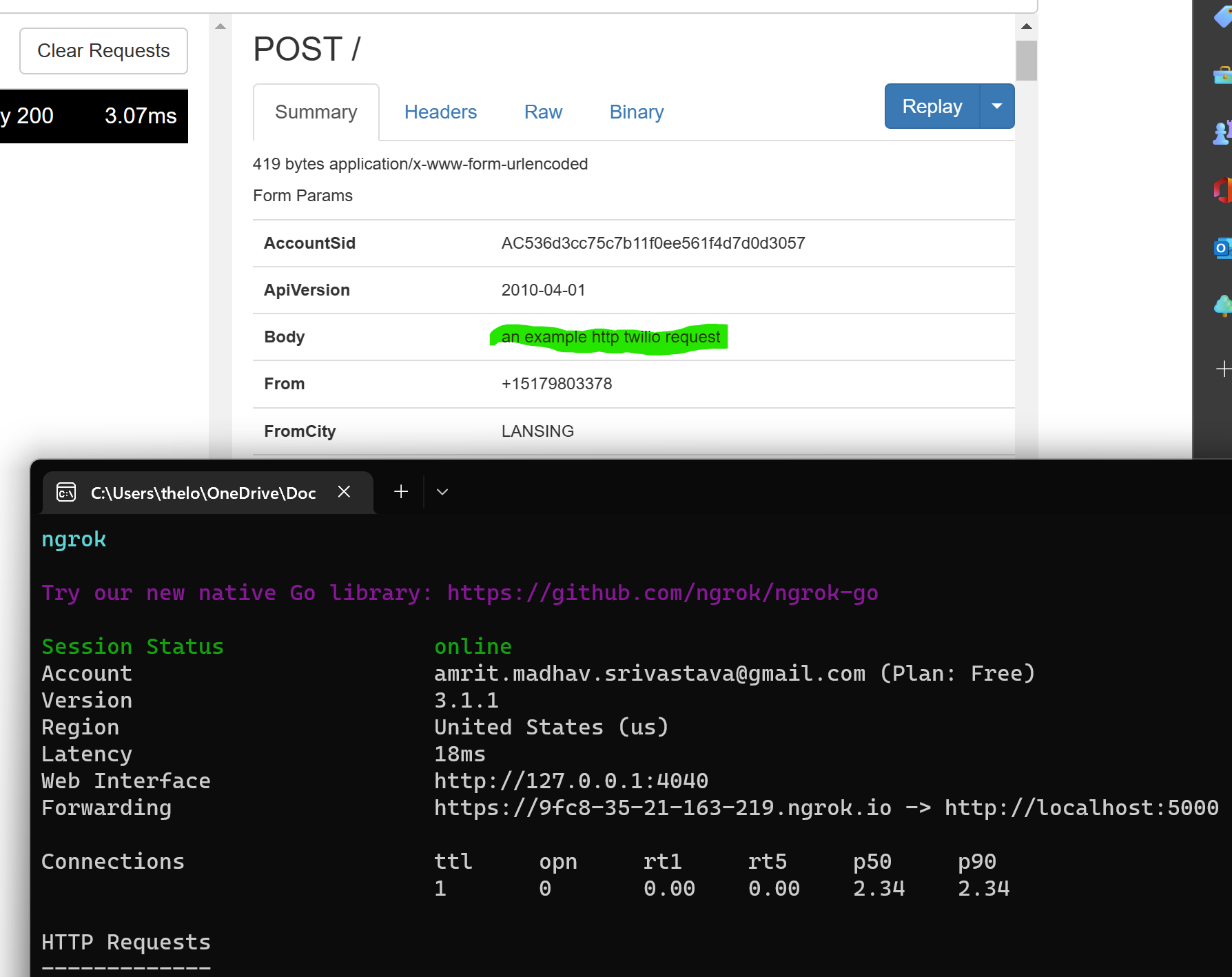The image size is (1232, 977).
Task: Click the "ngrok" title in the terminal
Action: coord(74,539)
